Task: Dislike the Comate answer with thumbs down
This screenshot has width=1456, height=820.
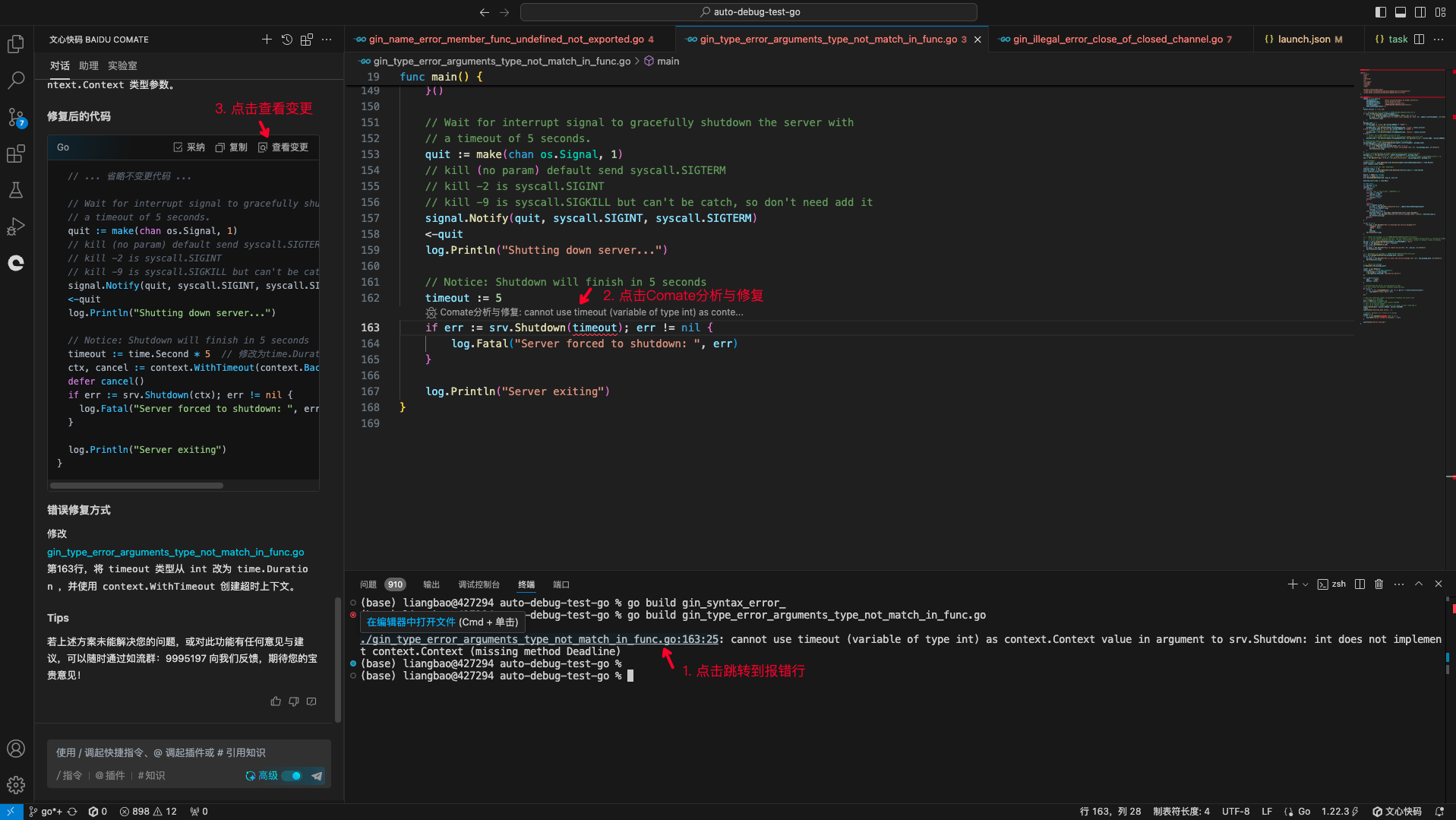Action: pos(294,701)
